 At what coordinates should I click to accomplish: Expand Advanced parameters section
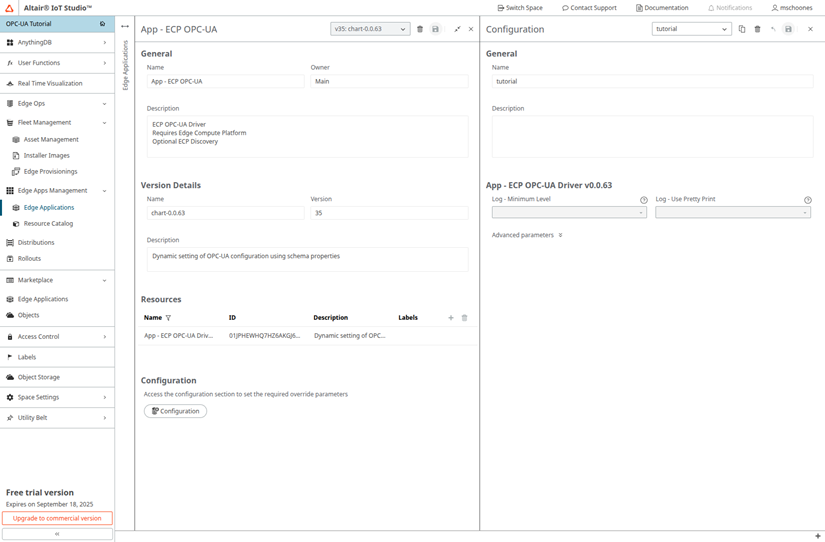(x=527, y=235)
